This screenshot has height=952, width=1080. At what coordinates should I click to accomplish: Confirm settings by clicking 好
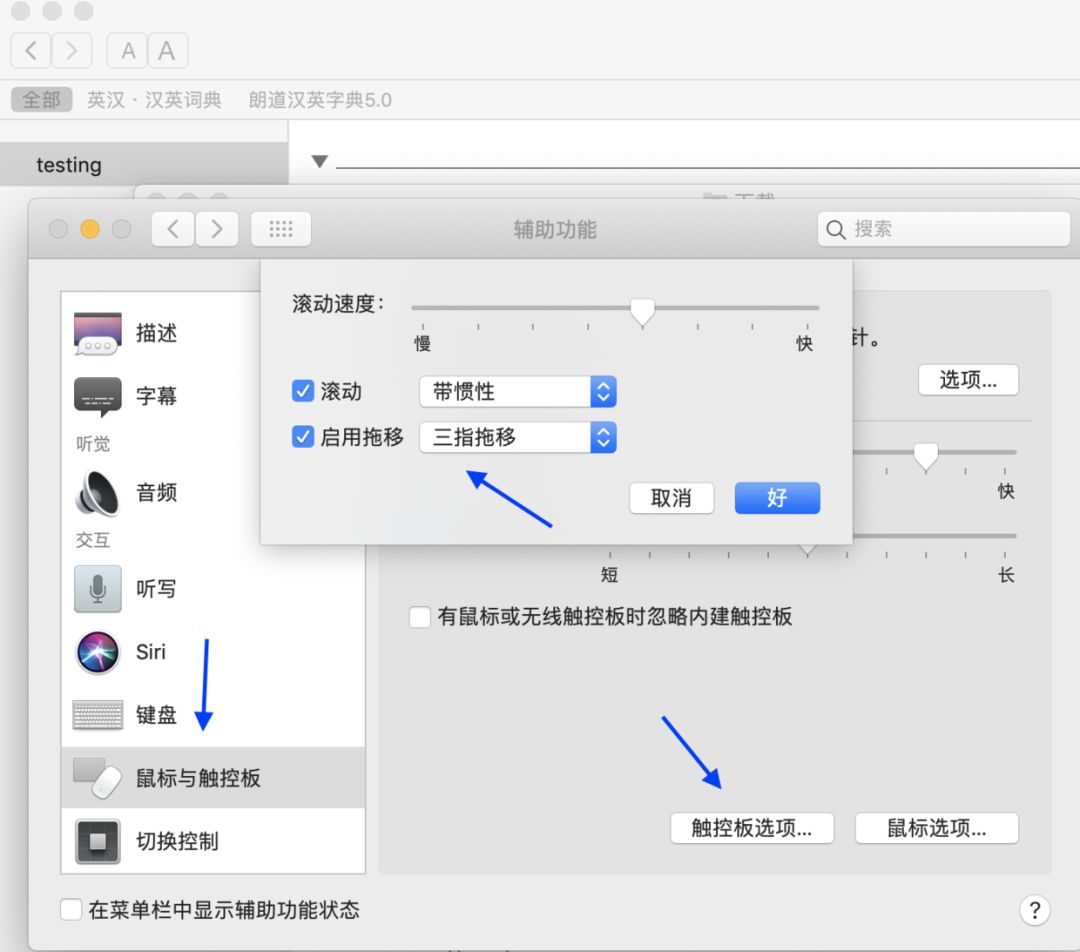click(x=777, y=498)
